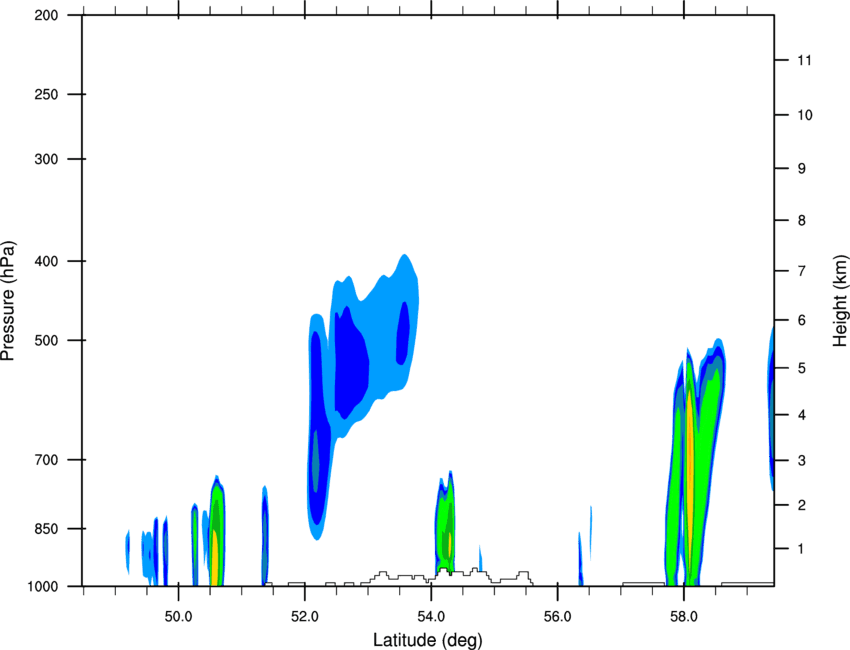Image resolution: width=850 pixels, height=650 pixels.
Task: Click the 58.0 latitude tick label
Action: (x=684, y=617)
